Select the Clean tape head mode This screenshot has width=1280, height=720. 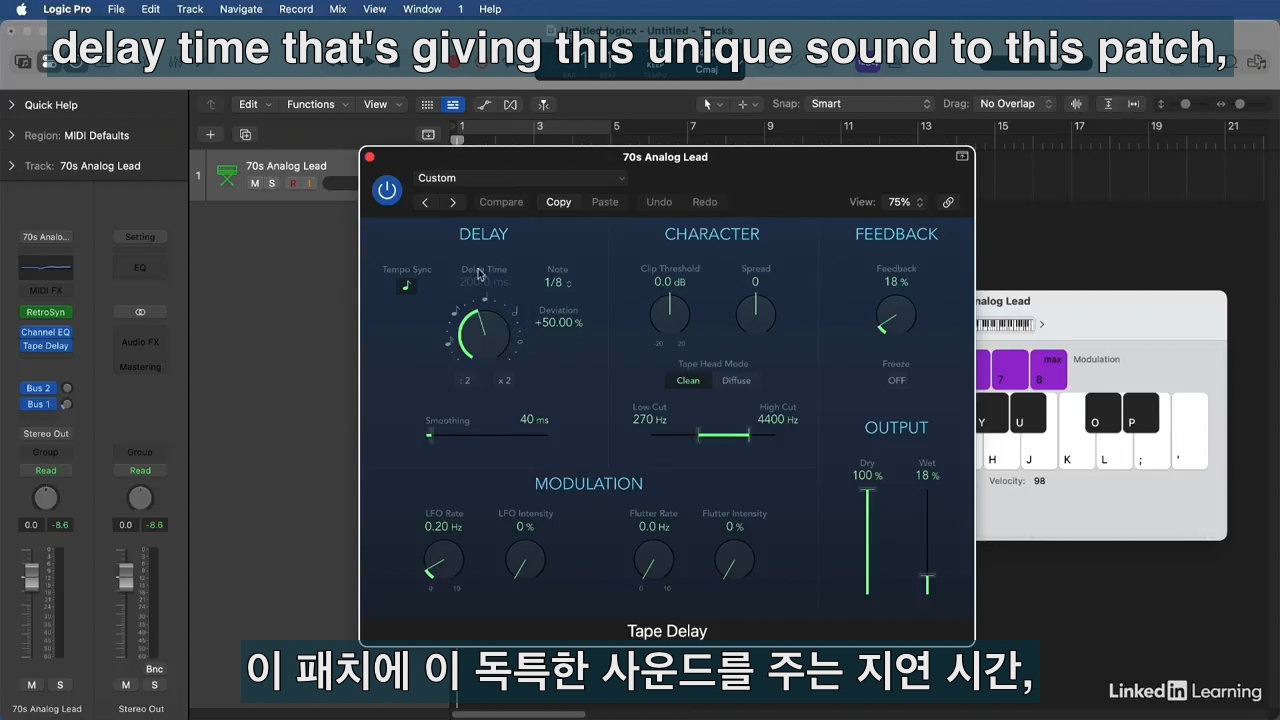[x=688, y=380]
